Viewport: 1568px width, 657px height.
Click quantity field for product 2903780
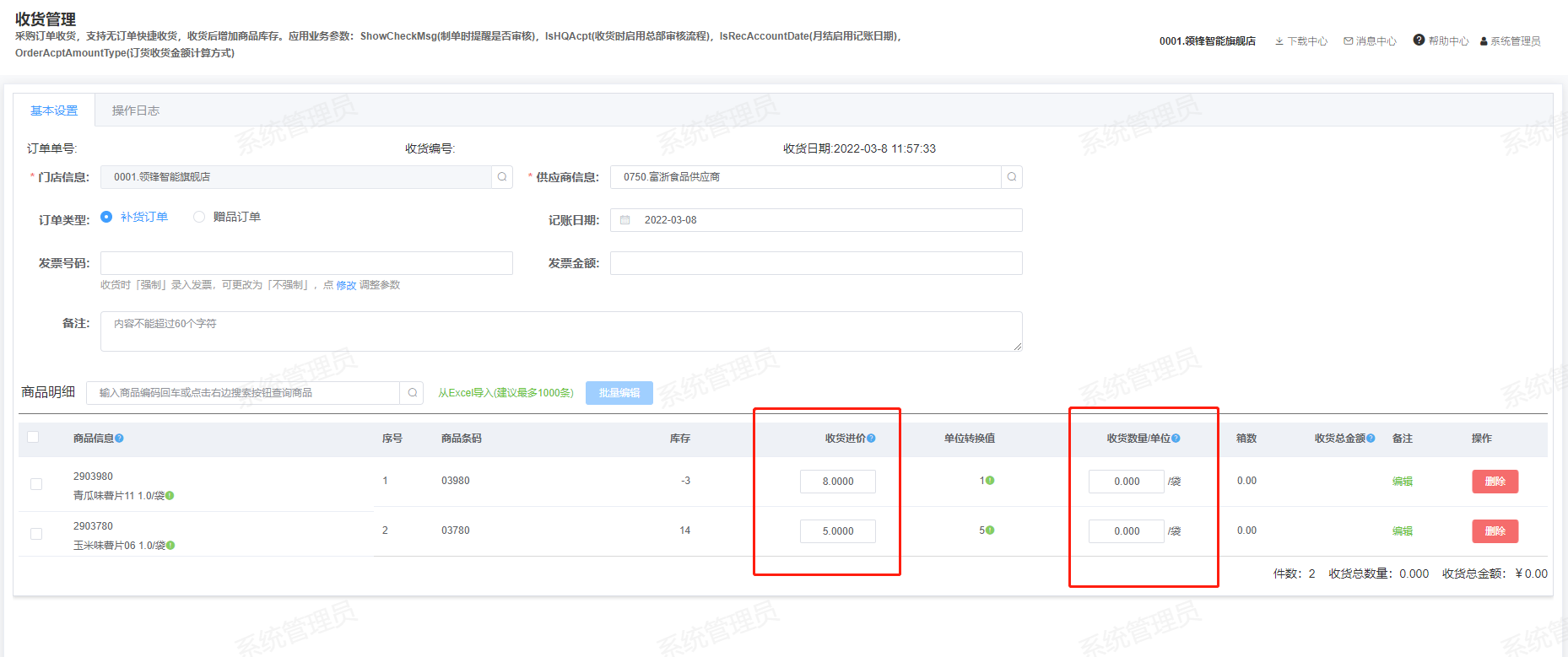click(1127, 531)
